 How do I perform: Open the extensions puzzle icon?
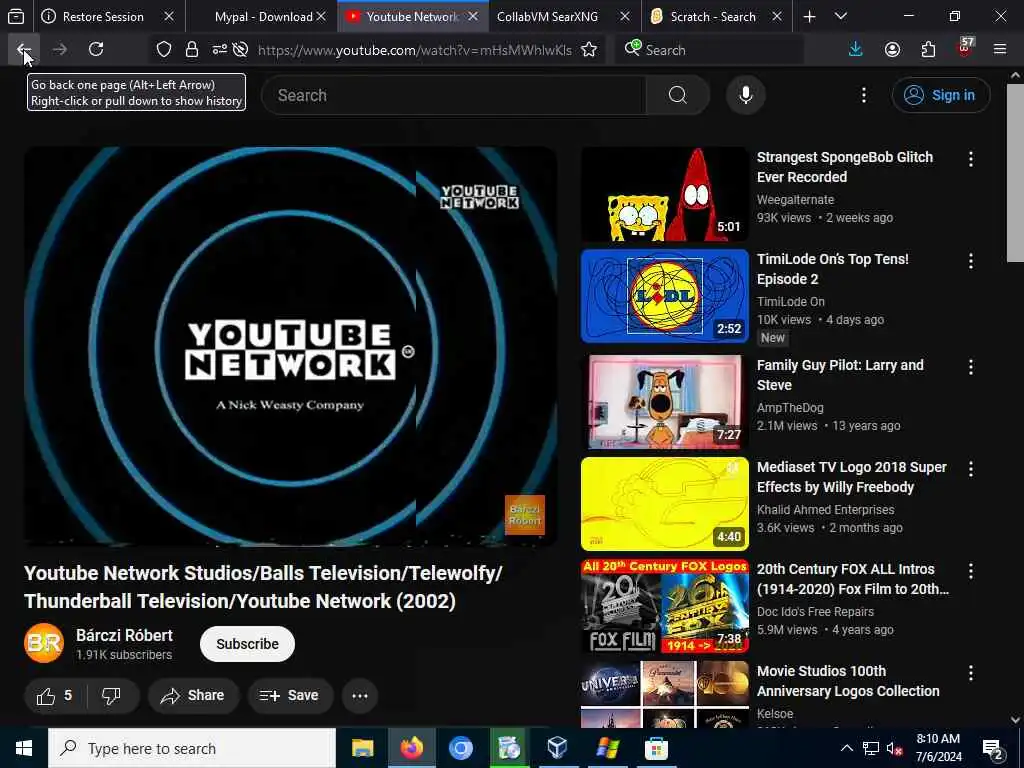pos(928,50)
